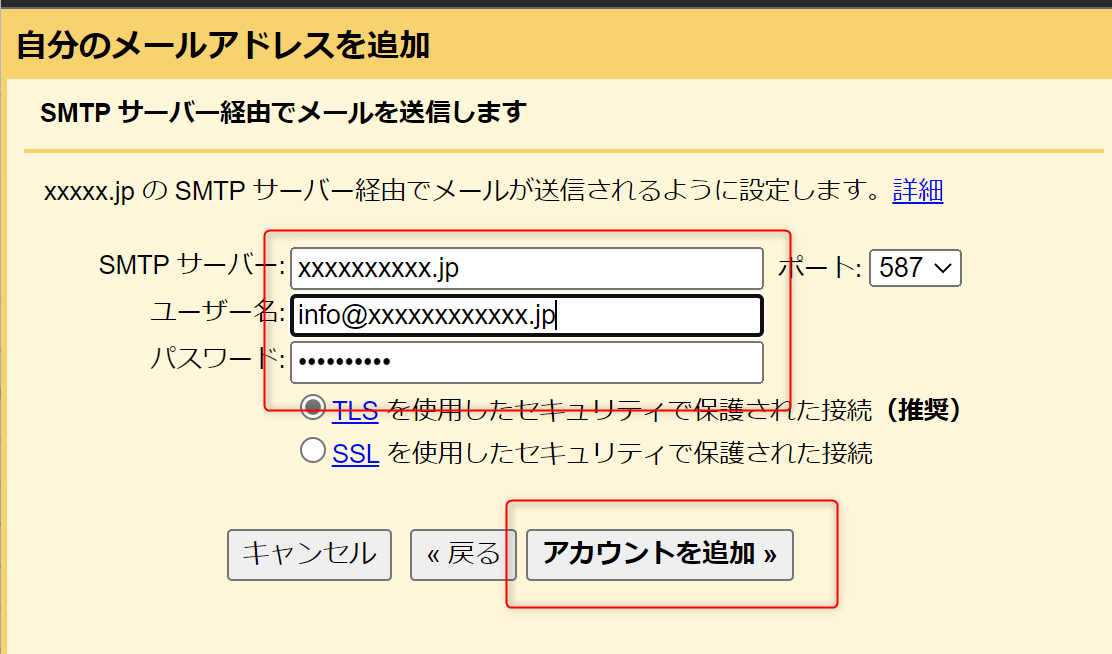This screenshot has width=1112, height=654.
Task: Open the SSL help link
Action: pos(355,453)
